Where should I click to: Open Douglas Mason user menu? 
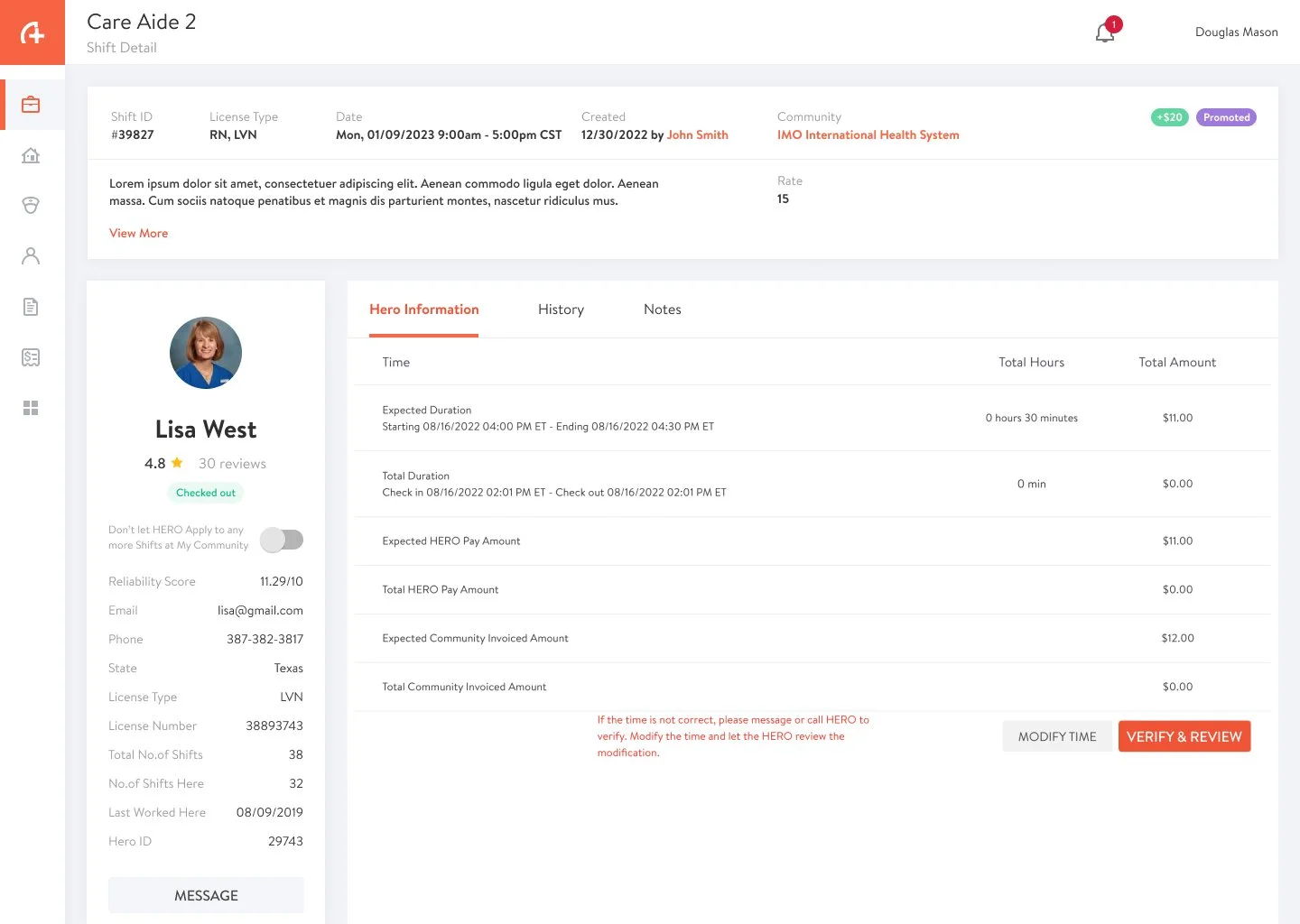(1237, 32)
